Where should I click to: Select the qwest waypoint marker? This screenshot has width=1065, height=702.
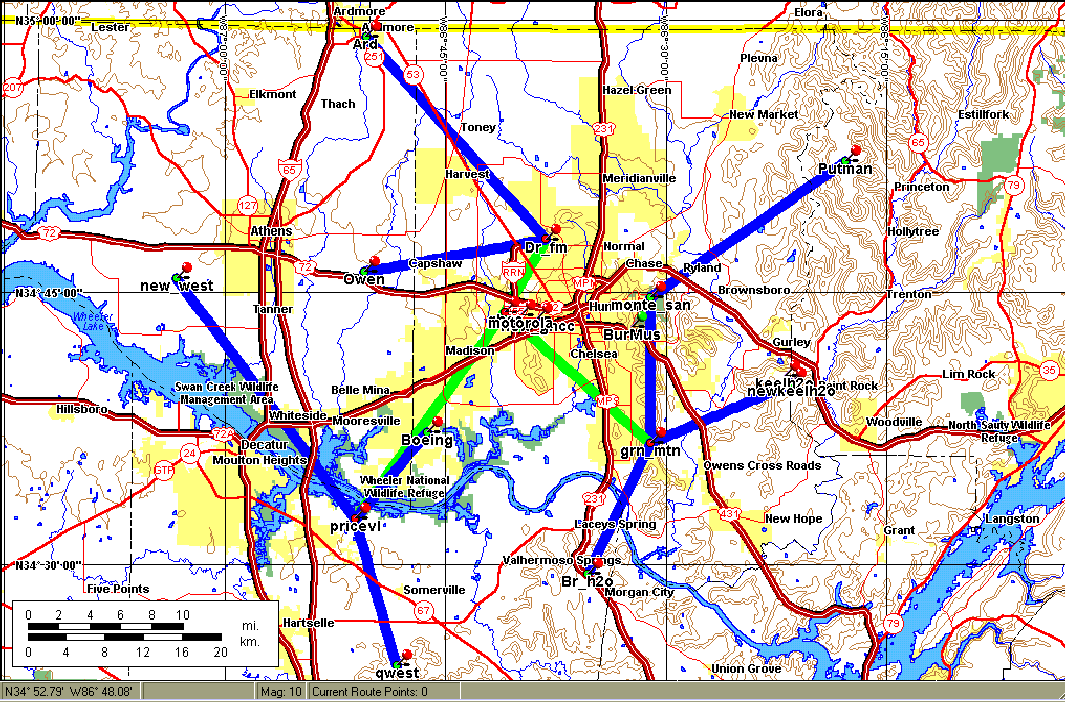(x=403, y=659)
